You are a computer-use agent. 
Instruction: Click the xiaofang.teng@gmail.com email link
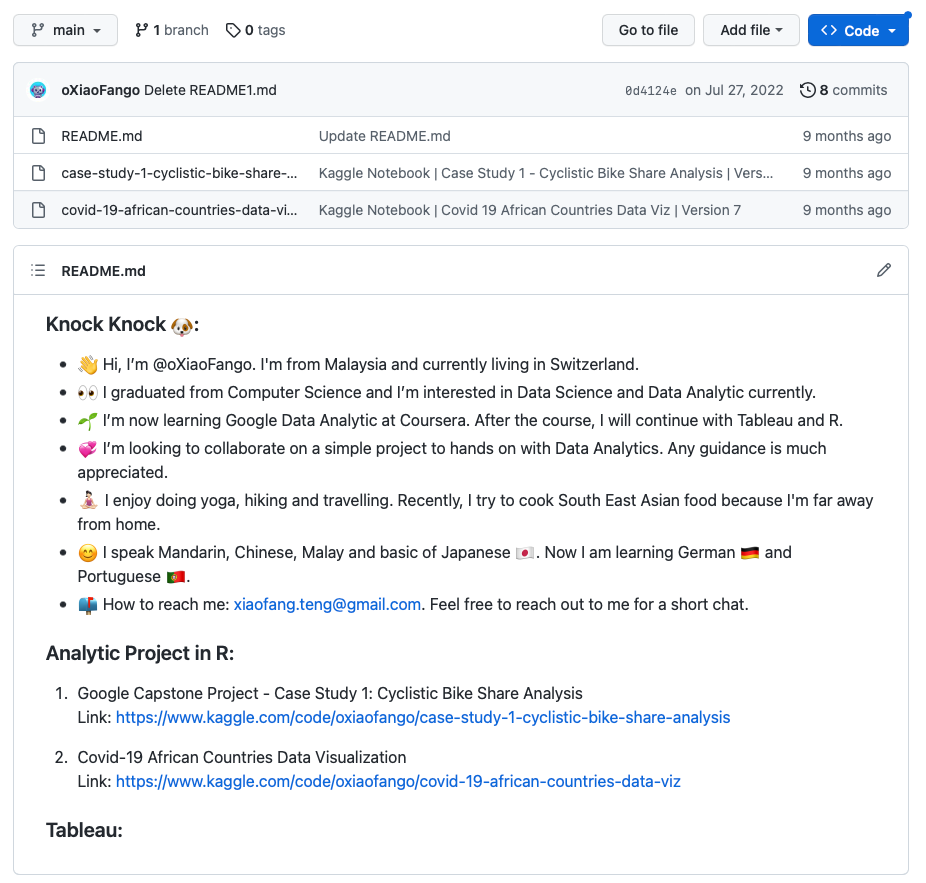point(327,605)
